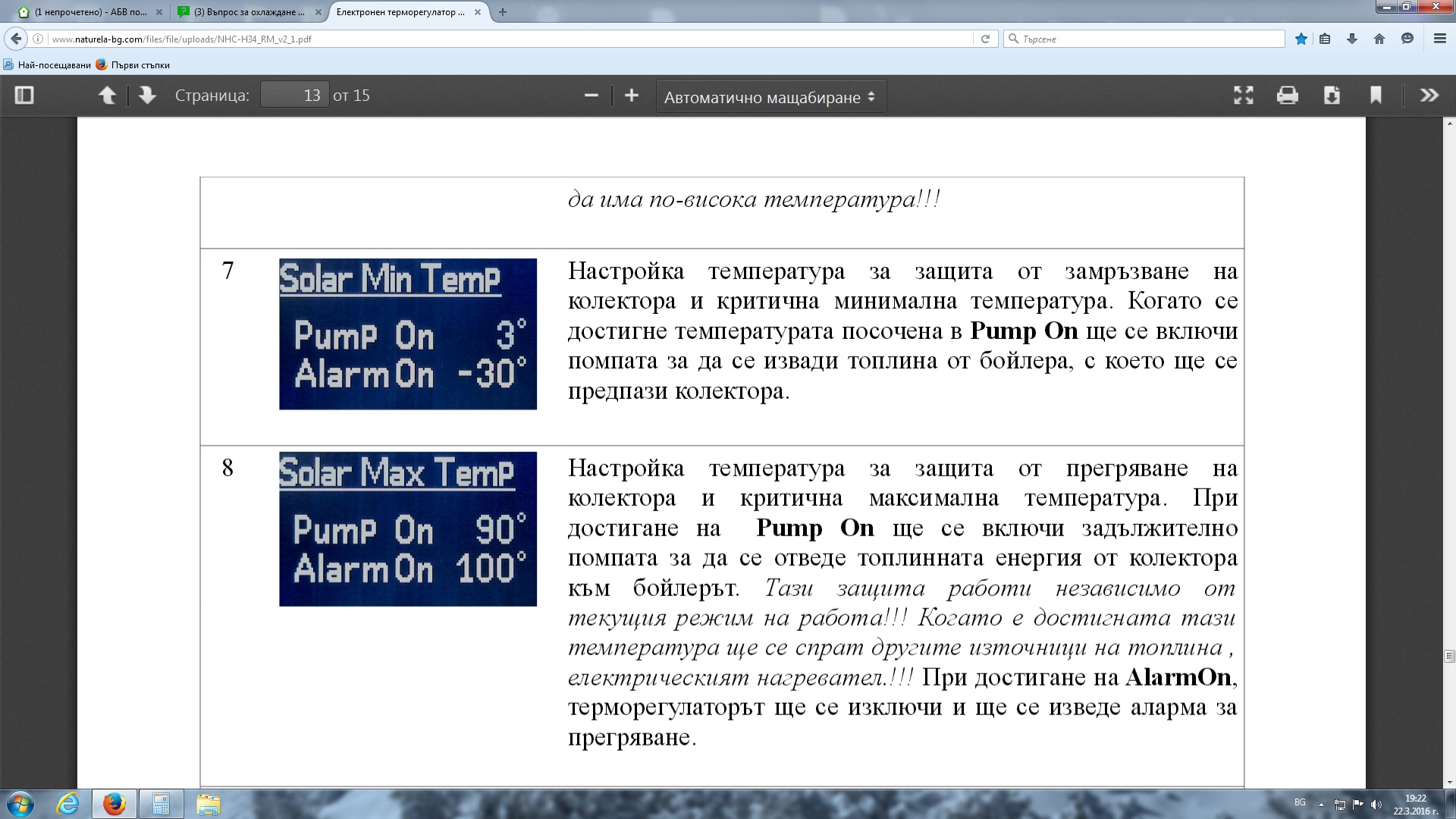Open a new browser tab
The image size is (1456, 819).
[502, 12]
